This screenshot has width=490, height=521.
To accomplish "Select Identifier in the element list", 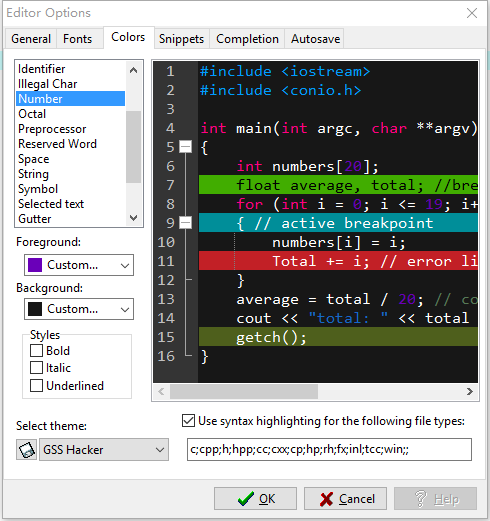I will [71, 69].
